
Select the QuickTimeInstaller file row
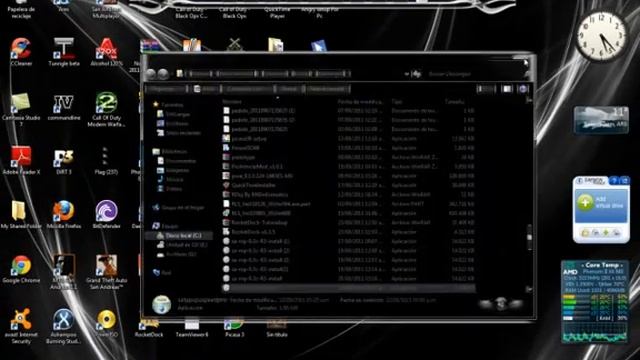pos(349,185)
